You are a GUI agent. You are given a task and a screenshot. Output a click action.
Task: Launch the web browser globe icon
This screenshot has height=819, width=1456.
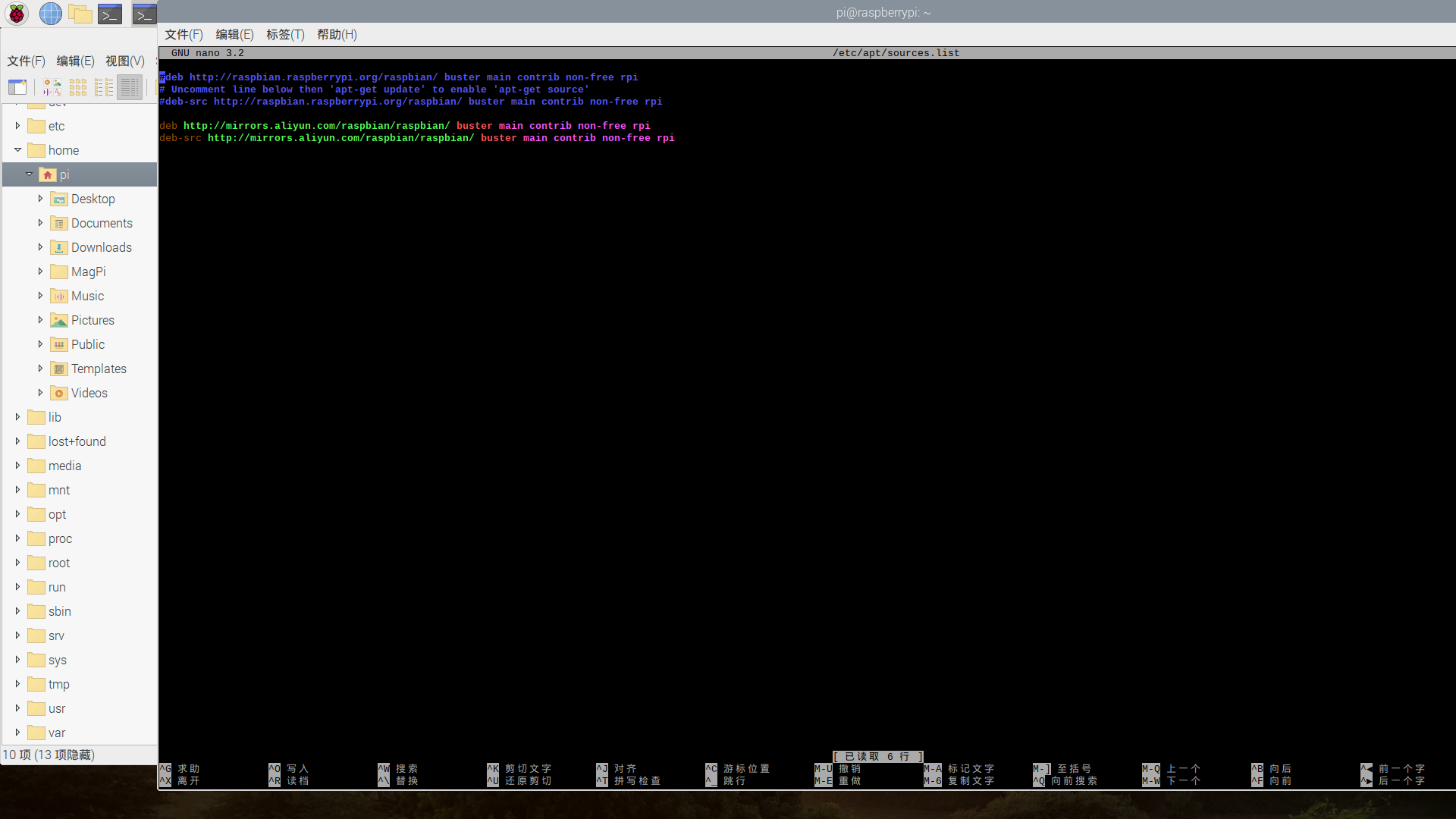50,13
